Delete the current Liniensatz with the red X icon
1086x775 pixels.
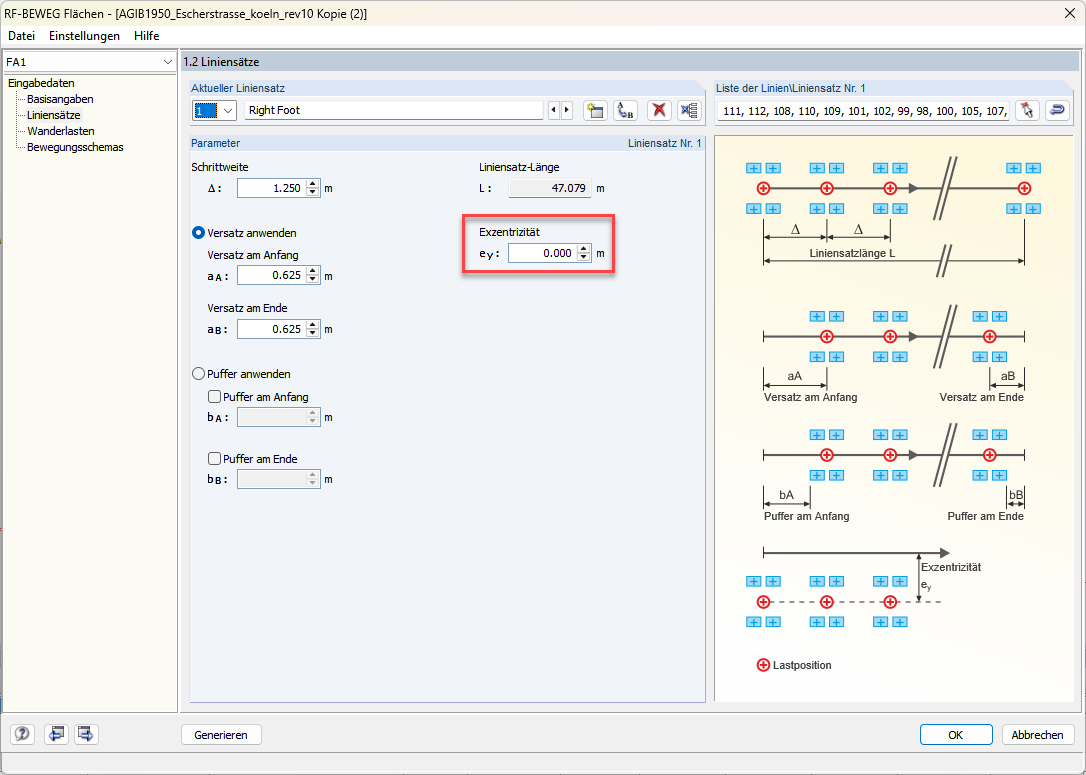point(658,110)
